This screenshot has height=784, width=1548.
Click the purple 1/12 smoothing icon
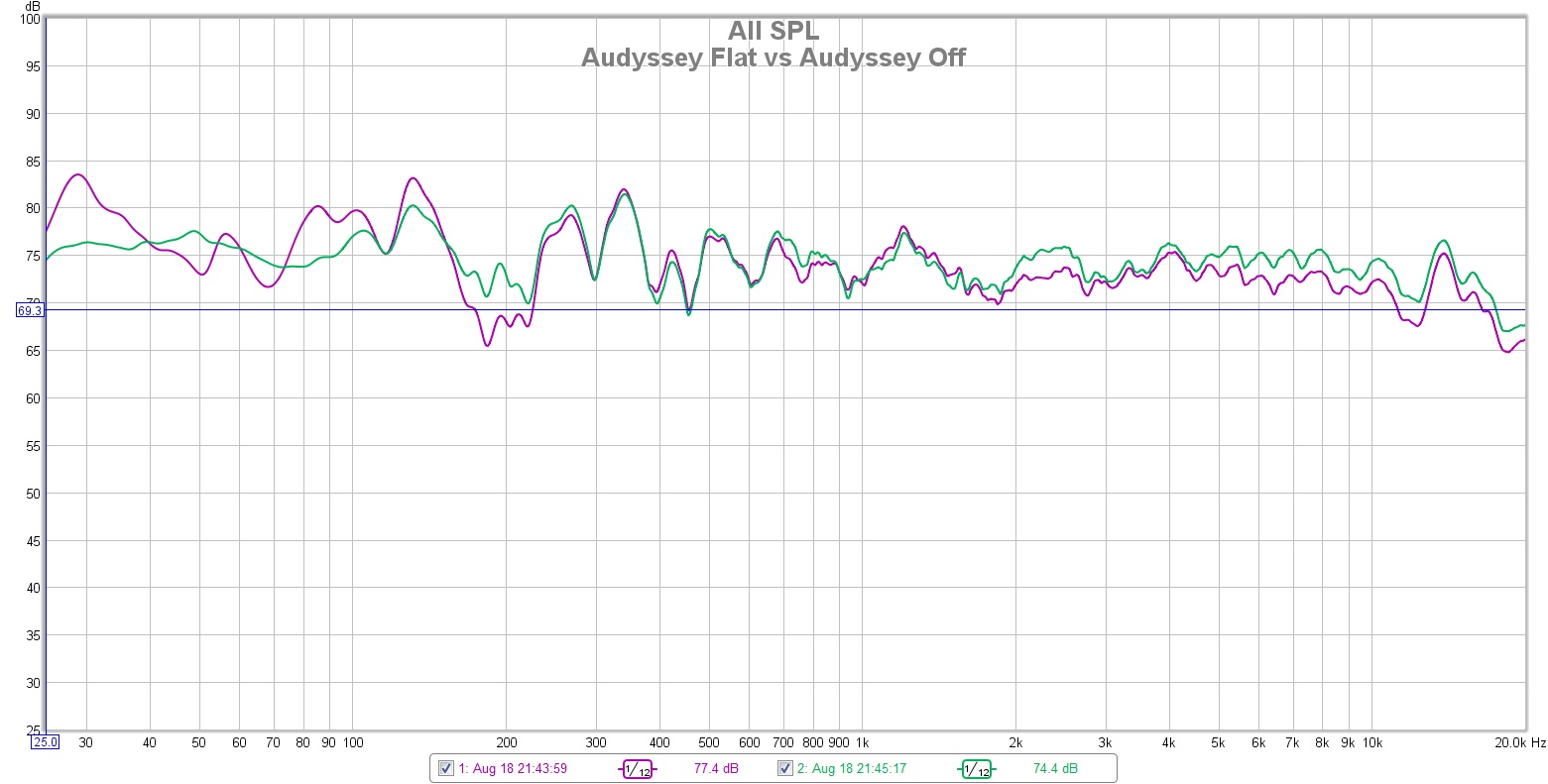click(638, 769)
